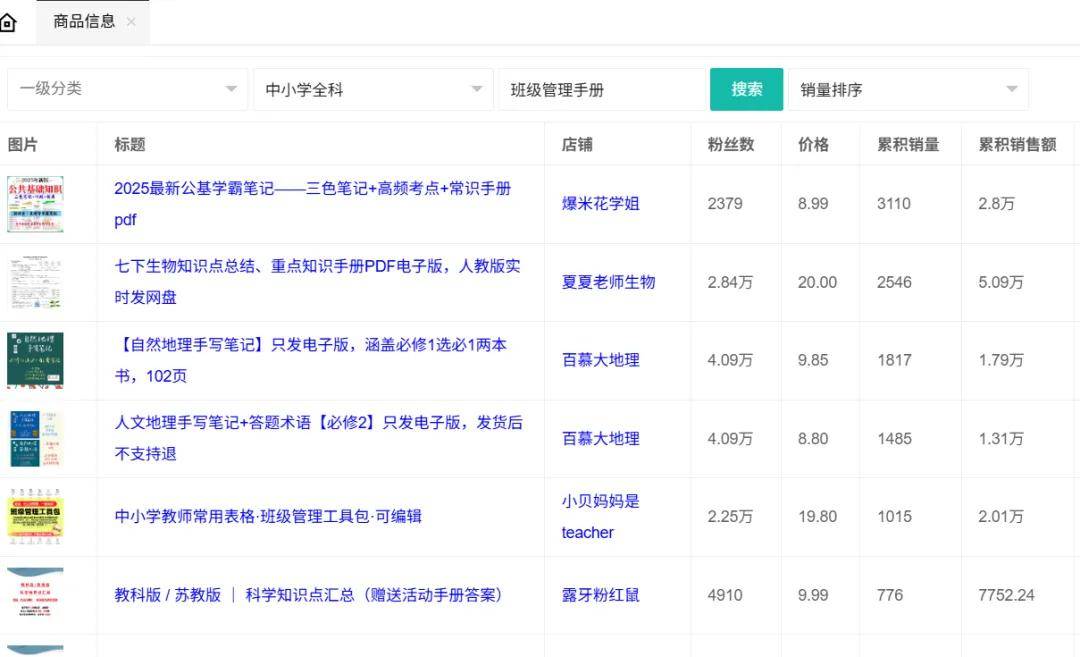This screenshot has height=657, width=1080.
Task: Click the 搜索 search button
Action: 746,88
